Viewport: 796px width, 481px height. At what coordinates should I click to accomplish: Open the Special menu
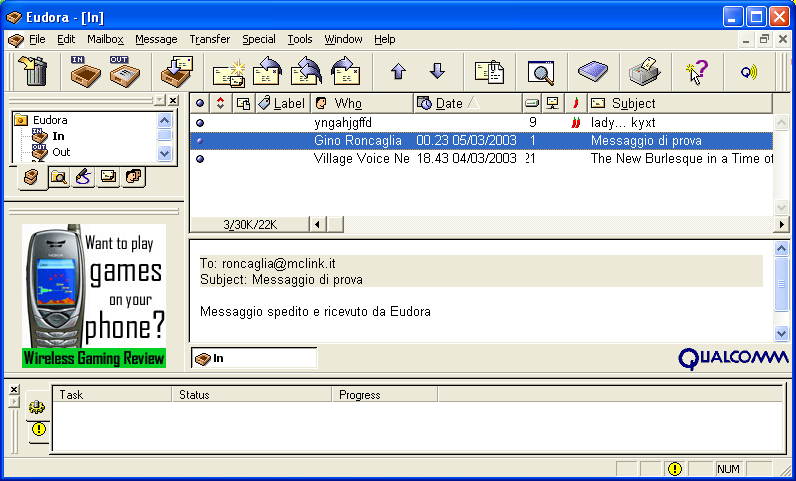coord(258,39)
